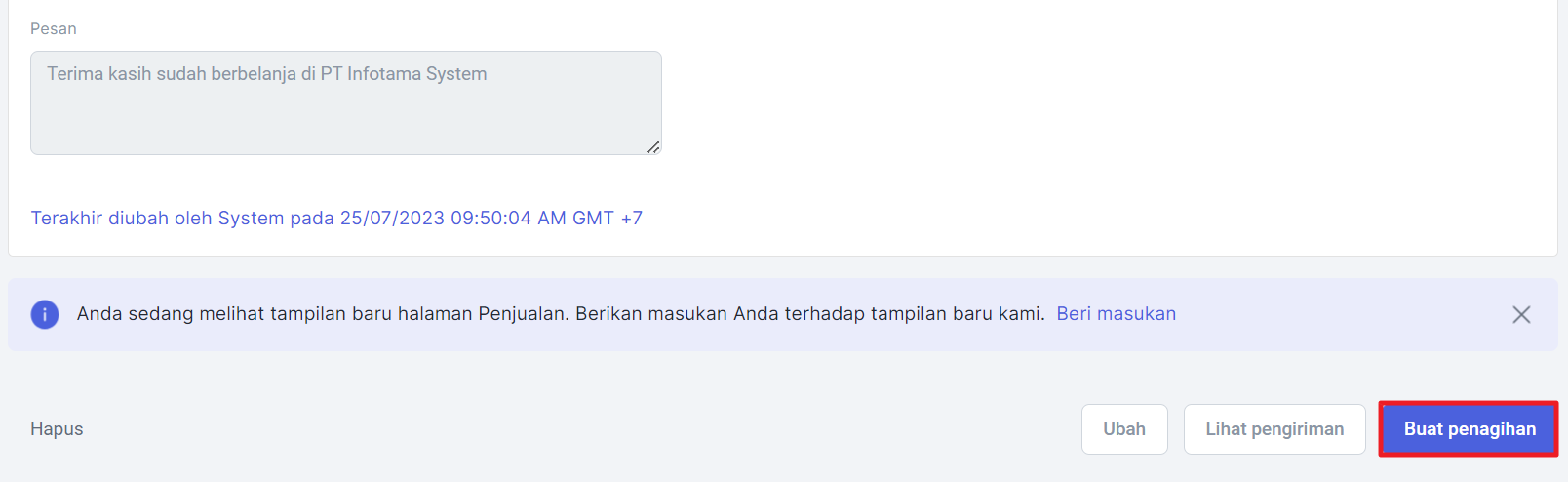This screenshot has height=482, width=1568.
Task: Click the Berikan masukan Anda sentence in banner
Action: tap(809, 314)
